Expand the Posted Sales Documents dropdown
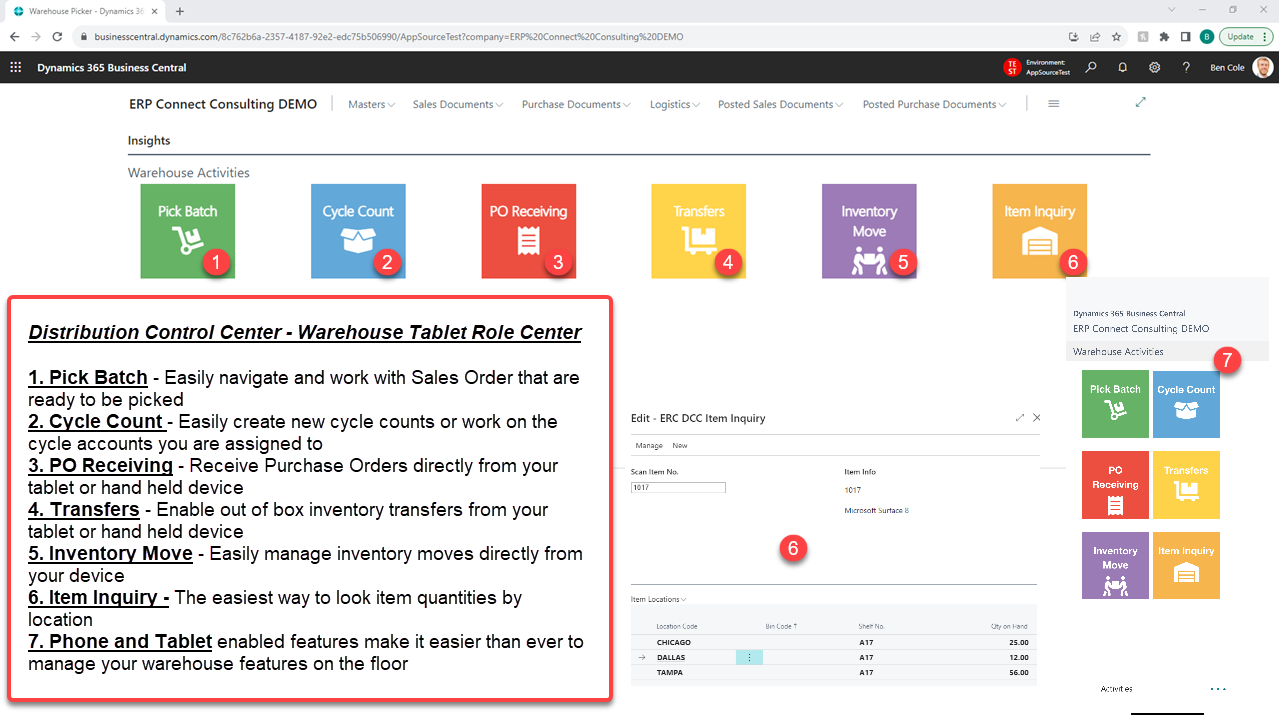1280x720 pixels. pos(780,104)
